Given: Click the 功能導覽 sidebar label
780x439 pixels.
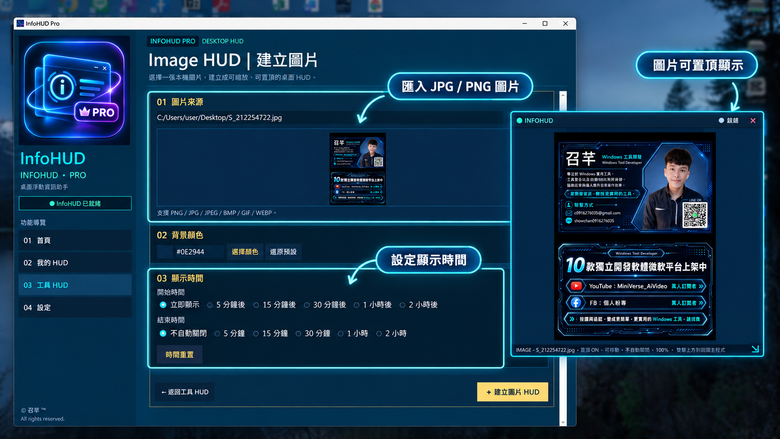Looking at the screenshot, I should point(33,222).
